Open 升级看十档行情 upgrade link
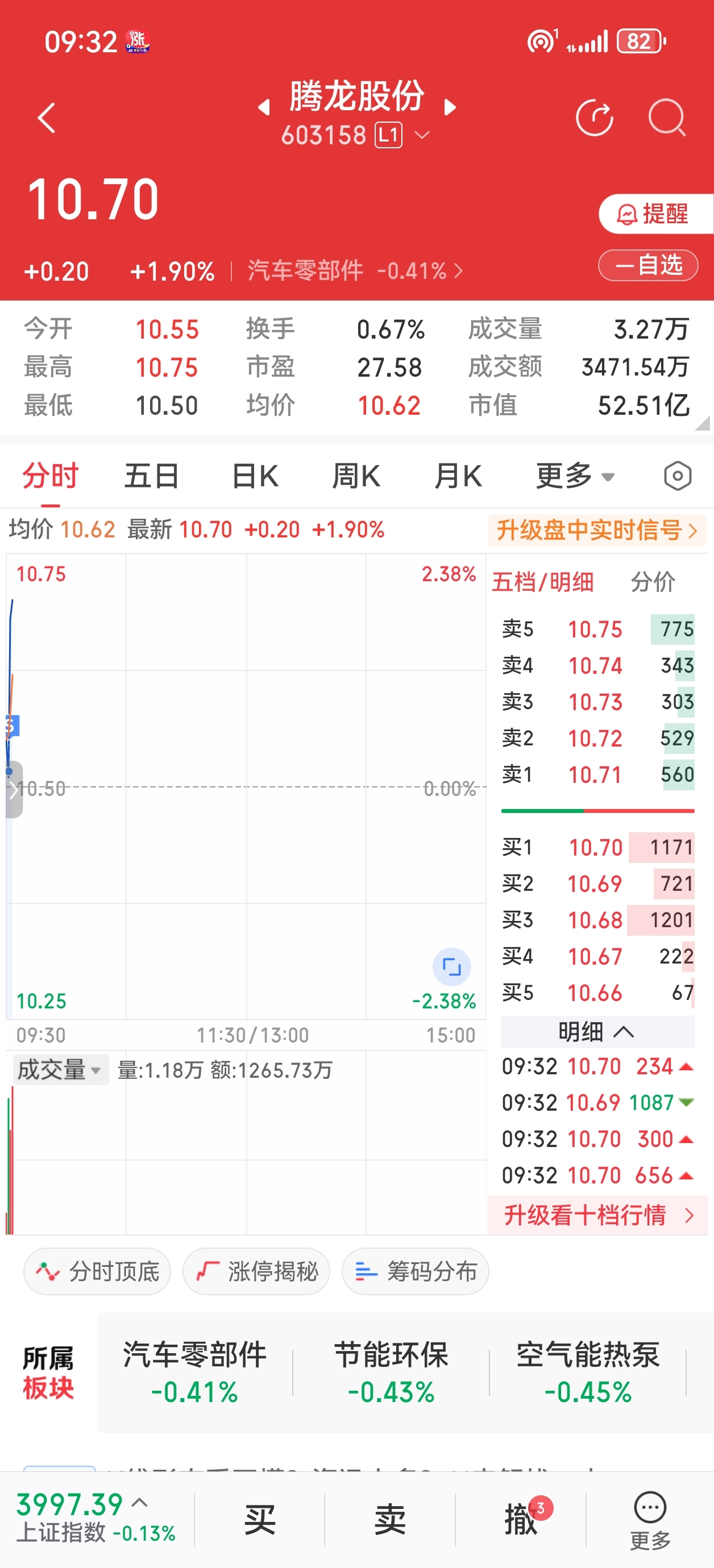Viewport: 714px width, 1568px height. click(597, 1215)
